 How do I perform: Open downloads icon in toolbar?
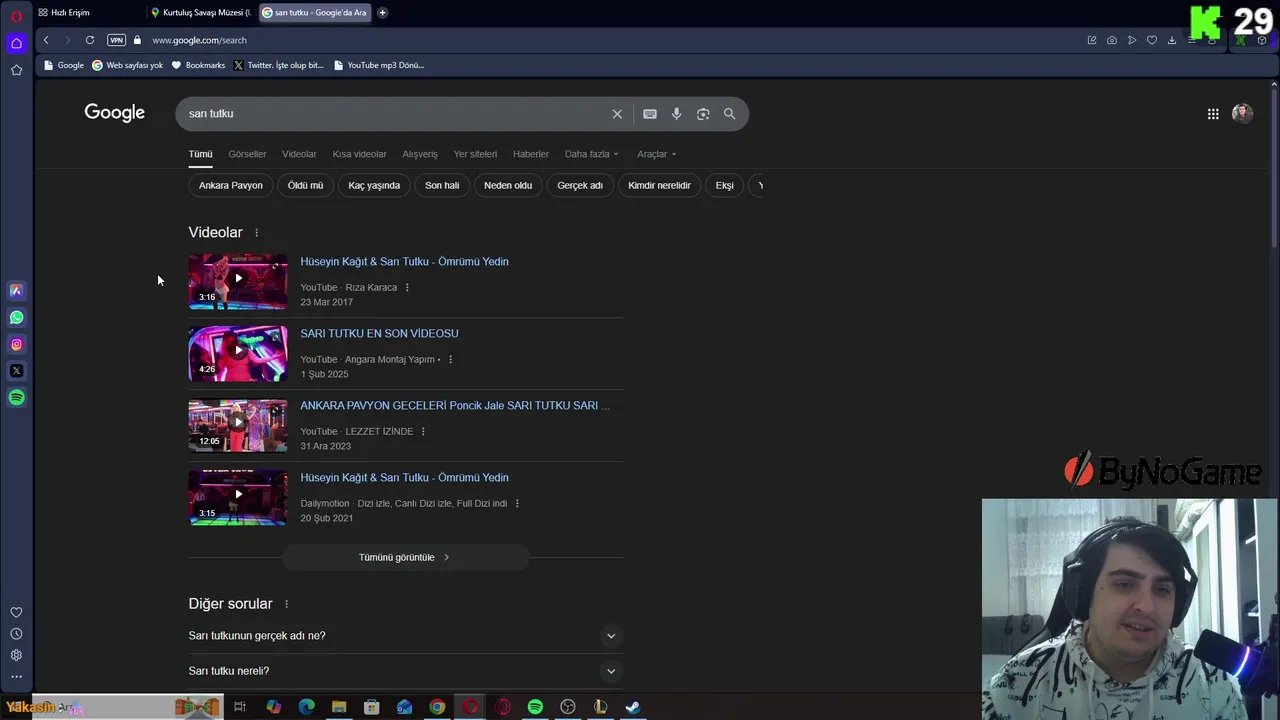[x=1172, y=40]
